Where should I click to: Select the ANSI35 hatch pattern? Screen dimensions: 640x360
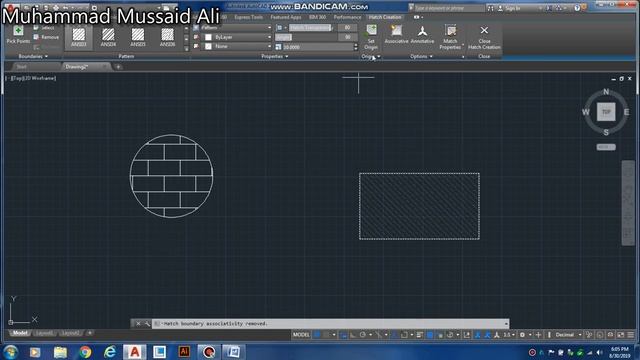coord(138,37)
